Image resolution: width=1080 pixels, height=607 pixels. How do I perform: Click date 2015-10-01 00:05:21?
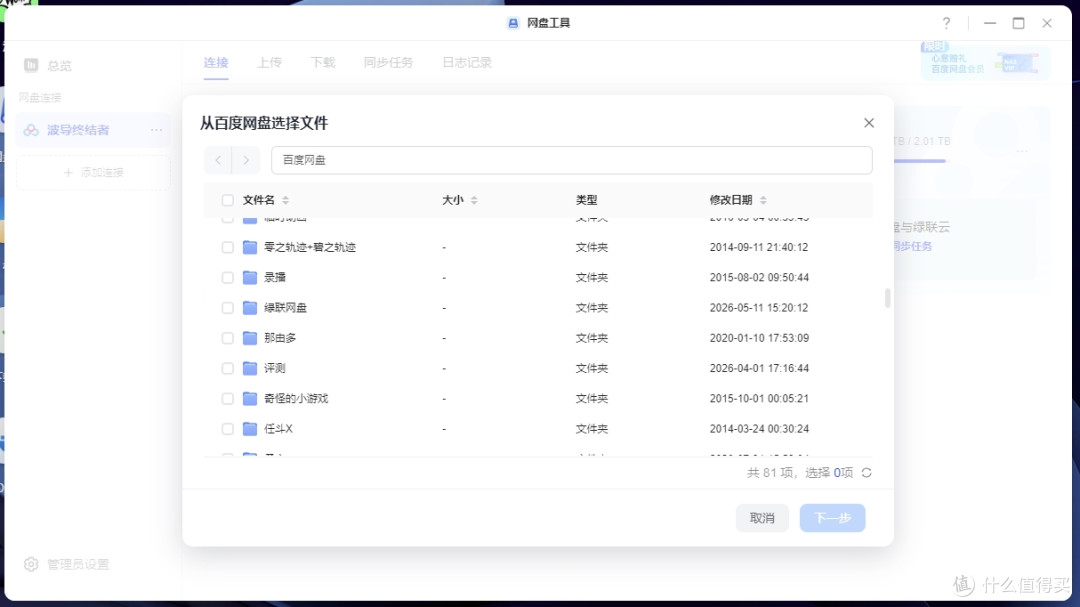[x=759, y=399]
